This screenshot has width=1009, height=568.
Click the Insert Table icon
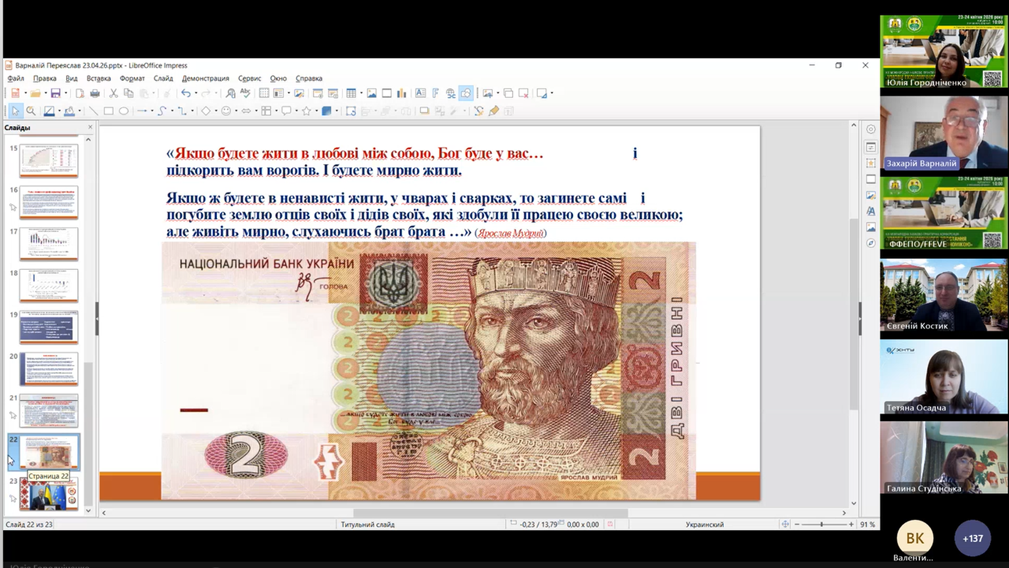coord(351,93)
